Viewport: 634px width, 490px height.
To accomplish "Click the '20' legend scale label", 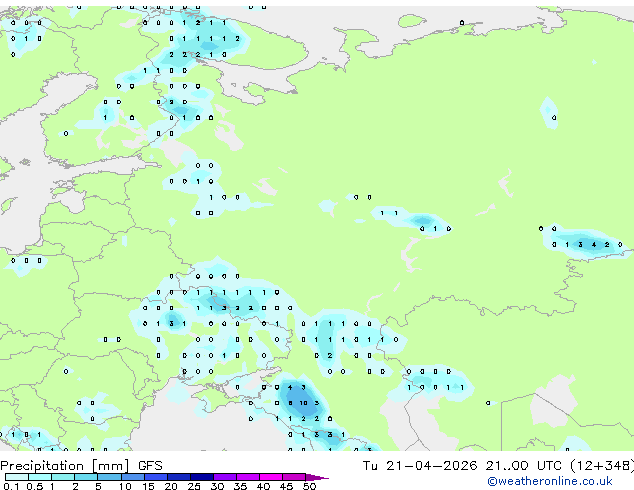I will [x=171, y=486].
